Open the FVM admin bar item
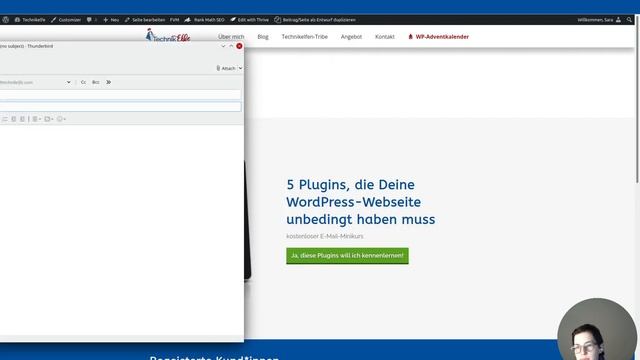The width and height of the screenshot is (640, 360). [x=174, y=20]
